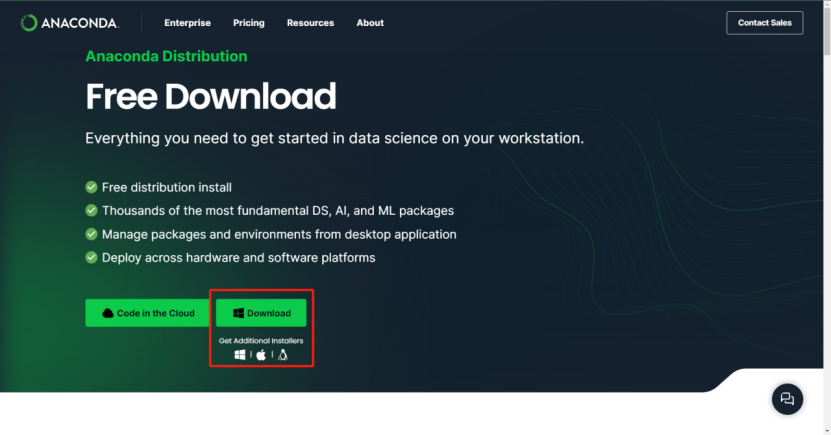This screenshot has width=831, height=435.
Task: Click the Deploy across hardware checkmark icon
Action: click(91, 258)
